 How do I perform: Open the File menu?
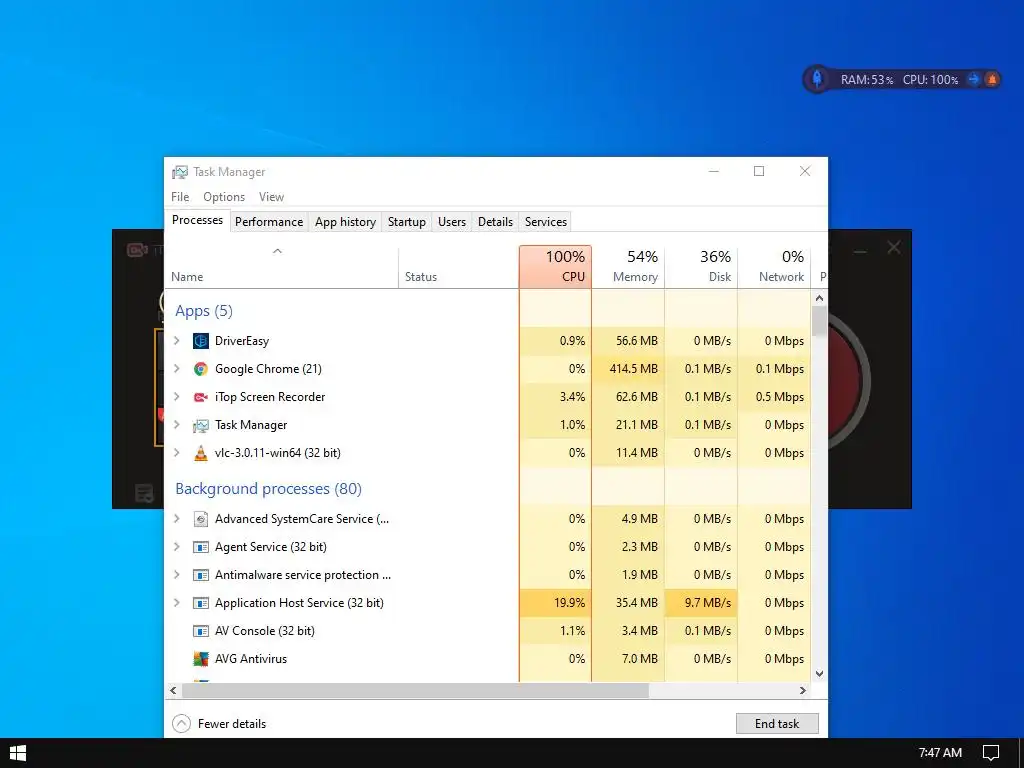coord(180,197)
